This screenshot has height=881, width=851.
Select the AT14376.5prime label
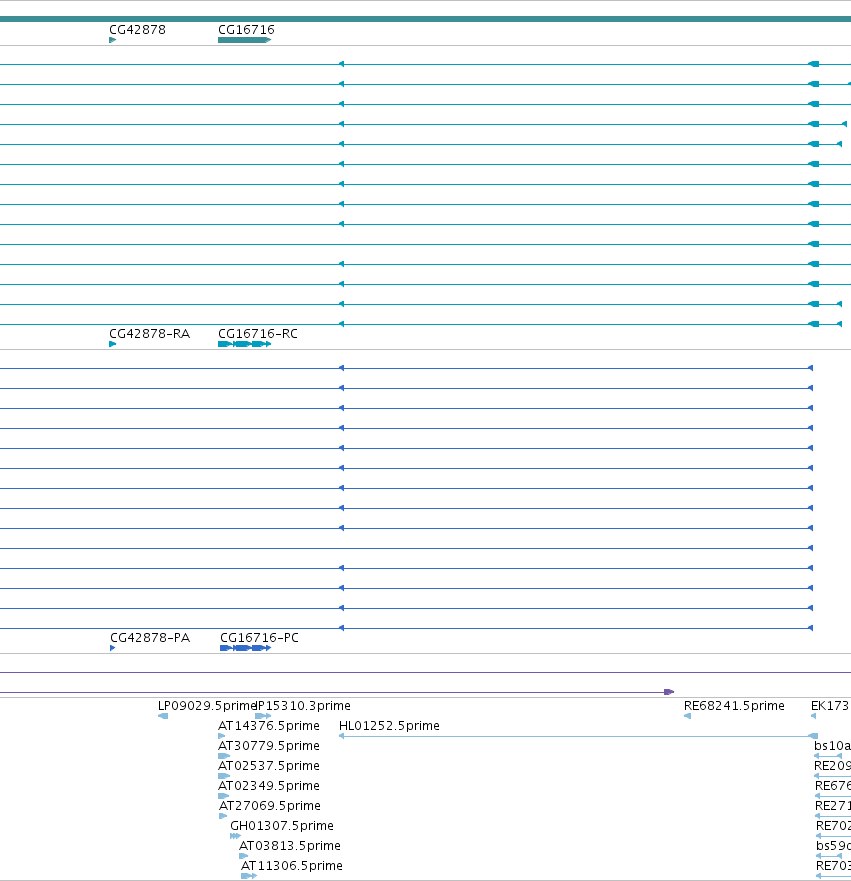pyautogui.click(x=269, y=726)
